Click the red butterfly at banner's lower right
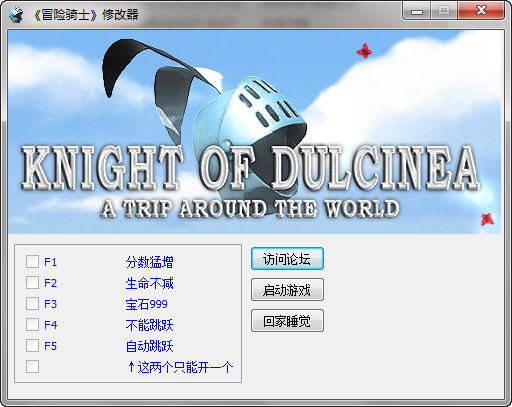This screenshot has width=512, height=407. [487, 219]
